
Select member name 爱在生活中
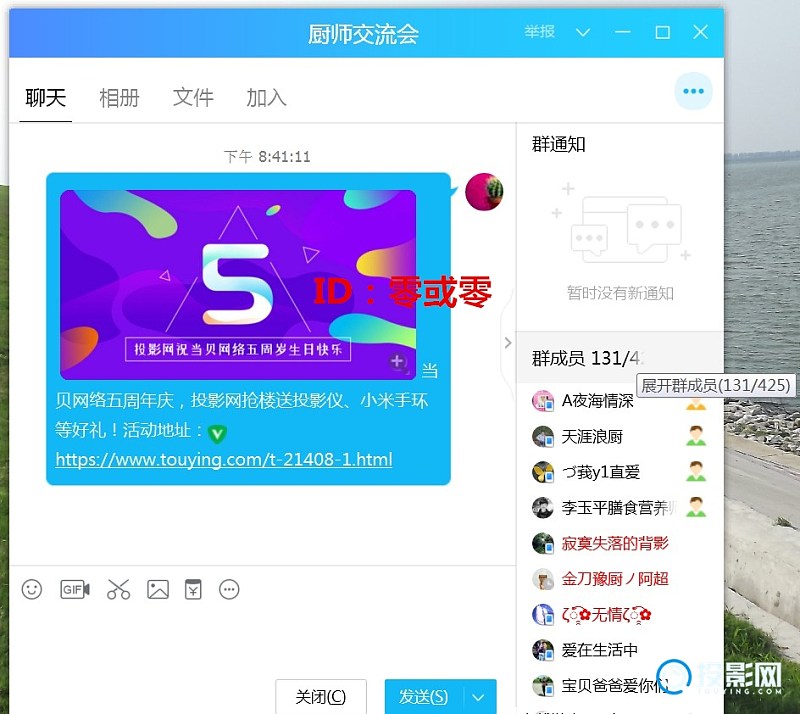click(599, 650)
